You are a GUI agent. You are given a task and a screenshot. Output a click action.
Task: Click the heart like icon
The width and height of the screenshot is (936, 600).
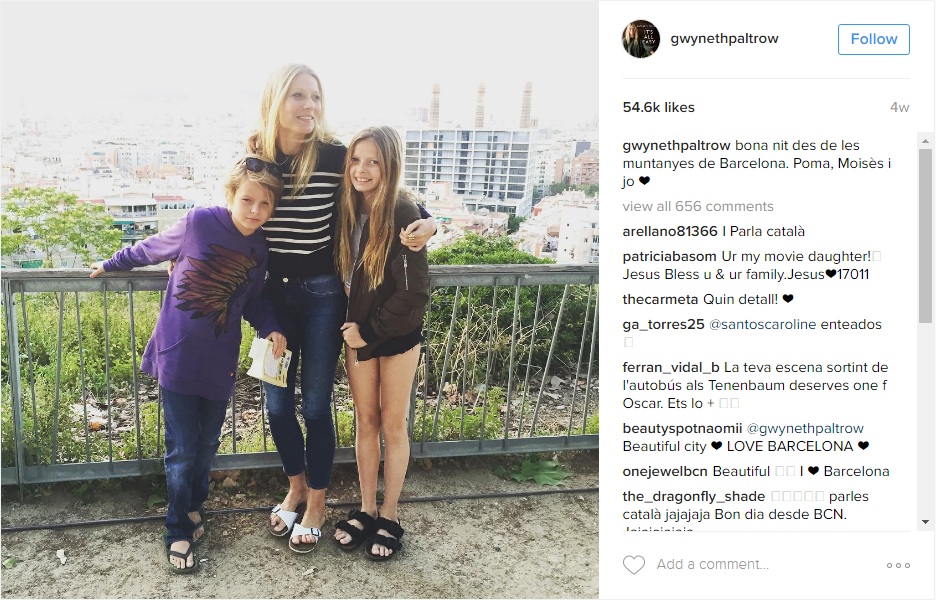633,564
